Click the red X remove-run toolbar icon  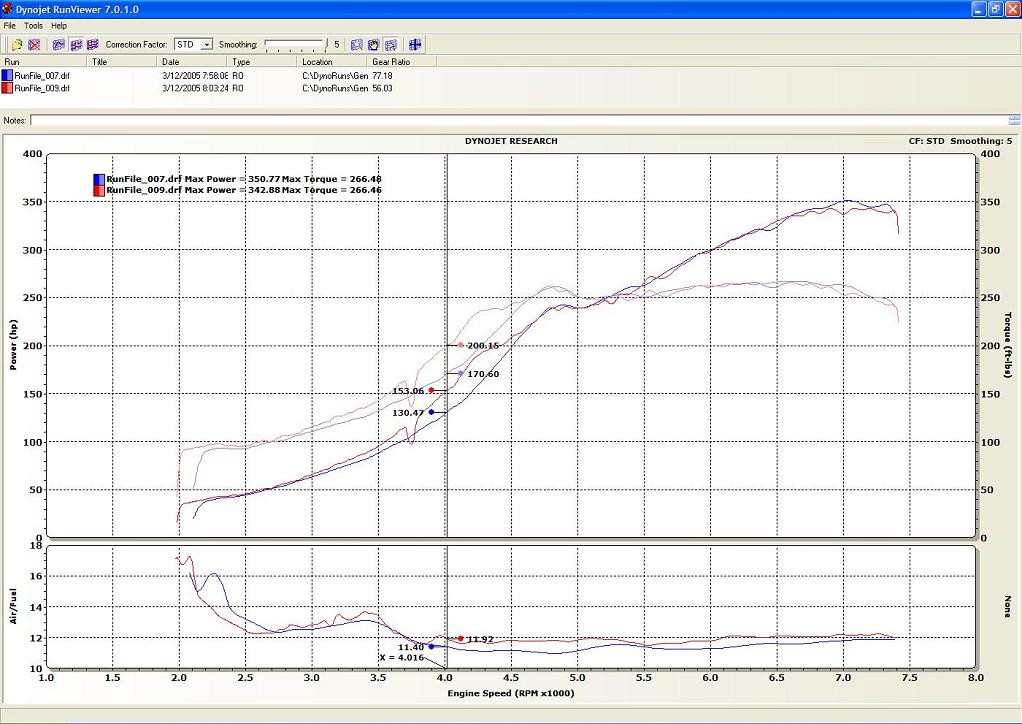pos(34,45)
